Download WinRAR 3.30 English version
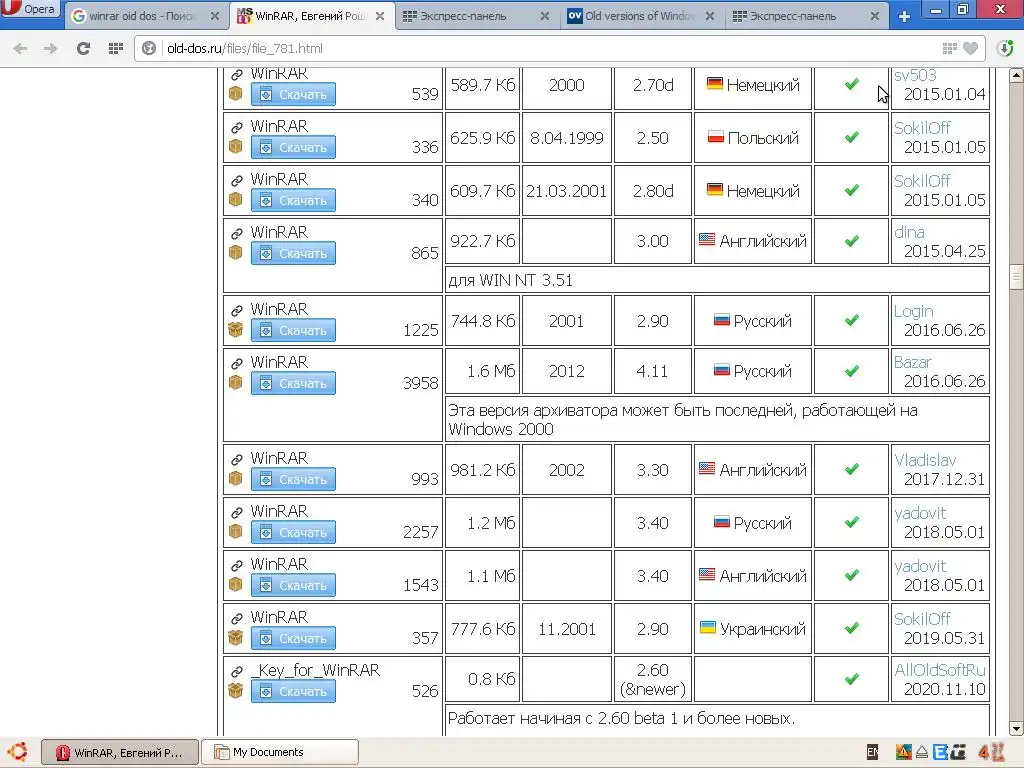The image size is (1024, 768). tap(293, 479)
